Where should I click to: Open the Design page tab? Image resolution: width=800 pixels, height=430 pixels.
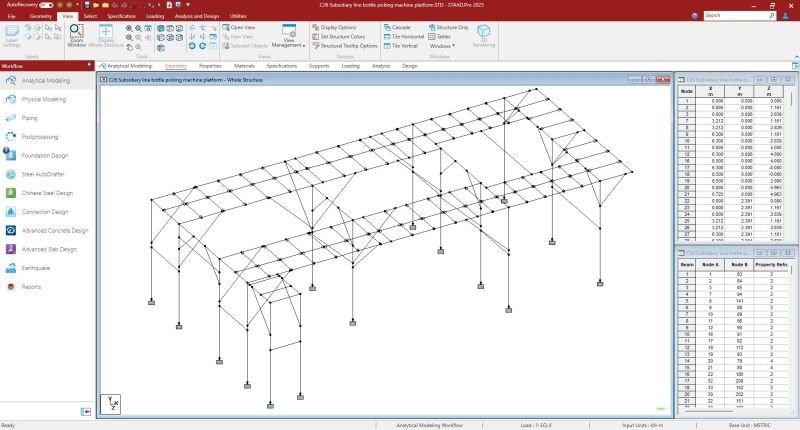[x=410, y=66]
